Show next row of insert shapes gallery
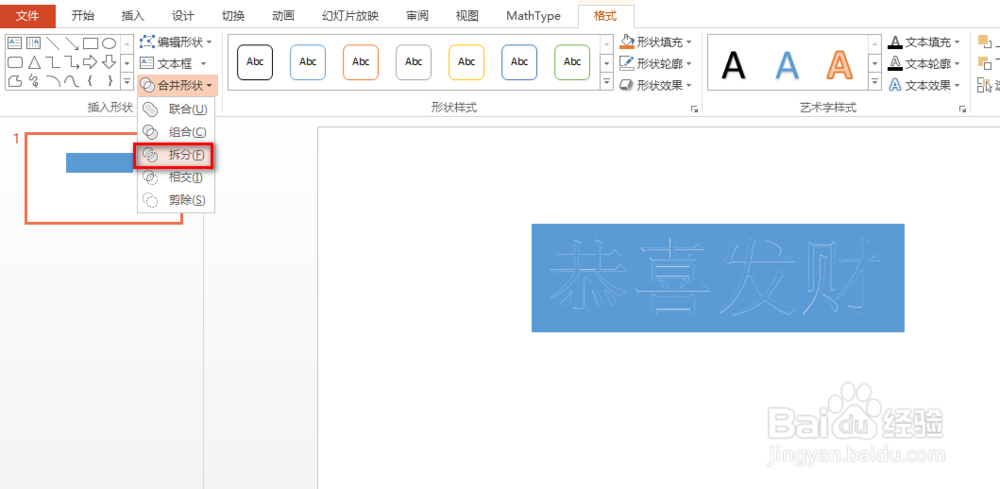 (127, 63)
